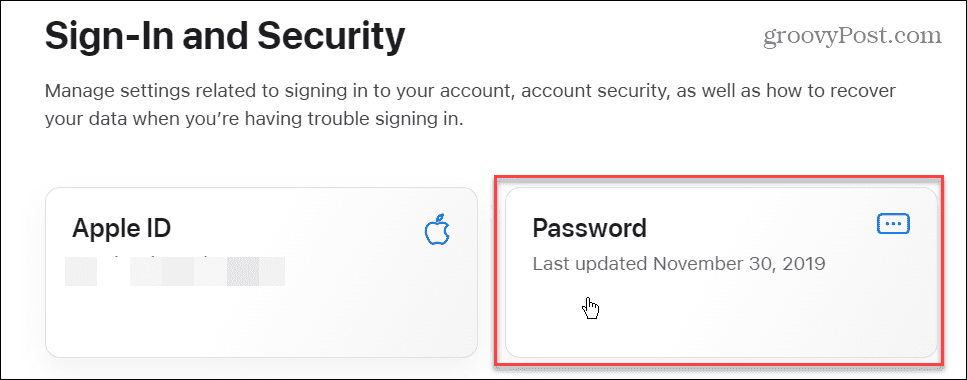Image resolution: width=967 pixels, height=380 pixels.
Task: Select the "Password" card title
Action: click(590, 228)
